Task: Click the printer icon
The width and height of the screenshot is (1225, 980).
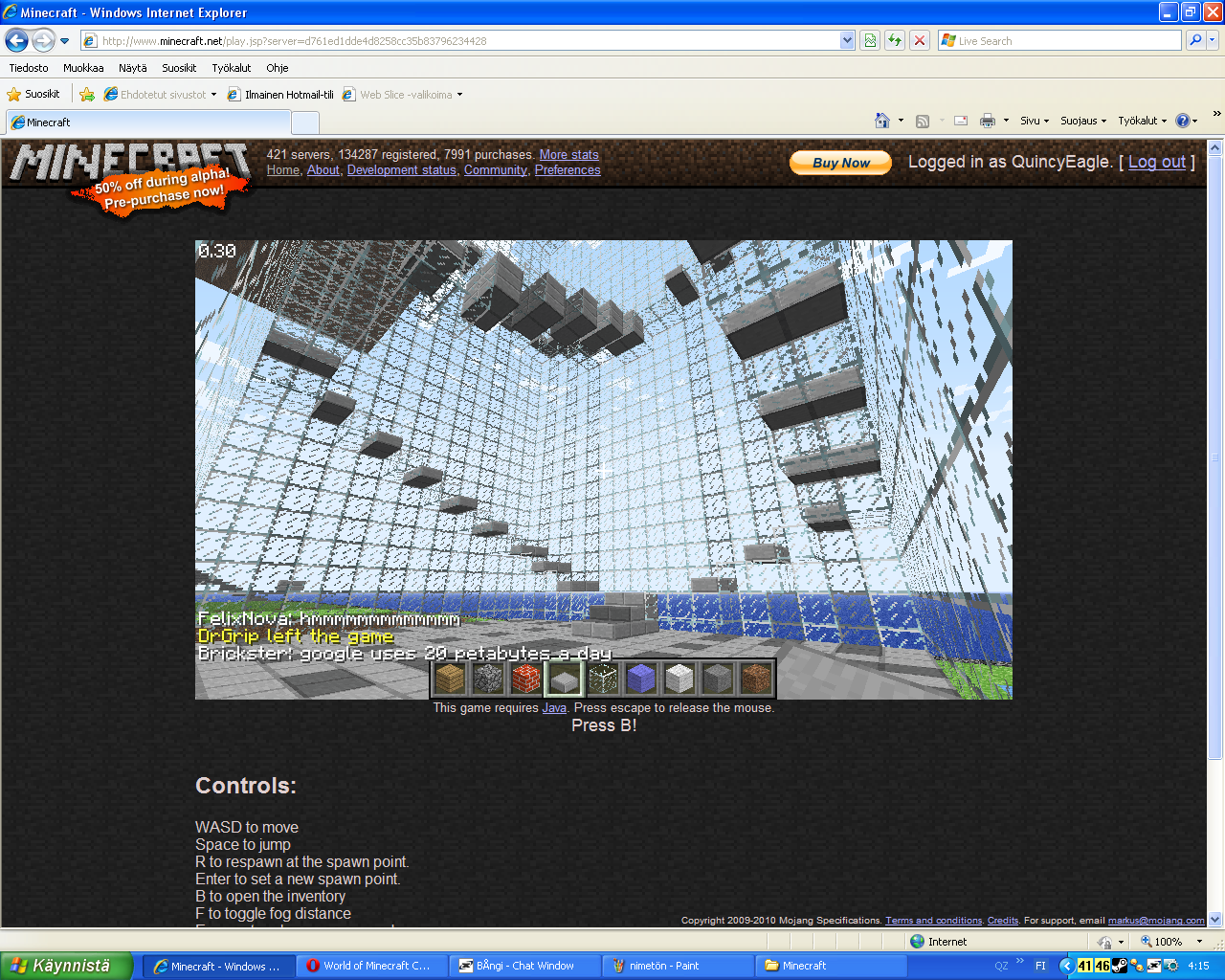Action: click(988, 121)
